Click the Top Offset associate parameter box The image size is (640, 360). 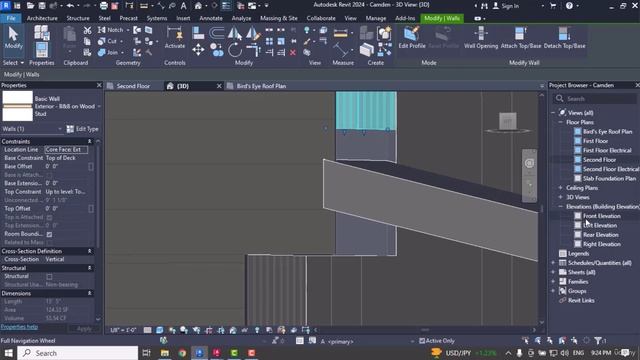click(x=91, y=209)
